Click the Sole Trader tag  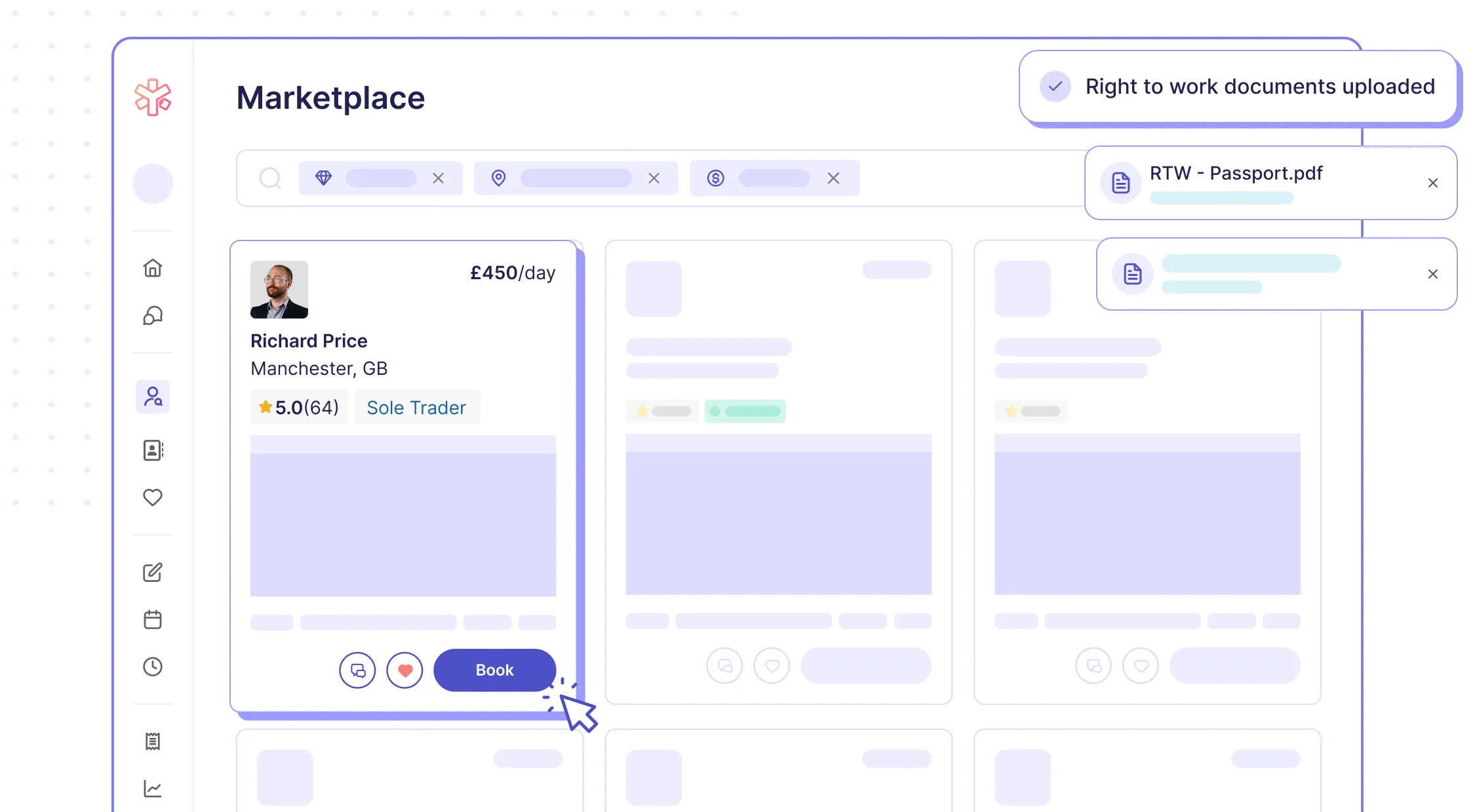pyautogui.click(x=416, y=408)
